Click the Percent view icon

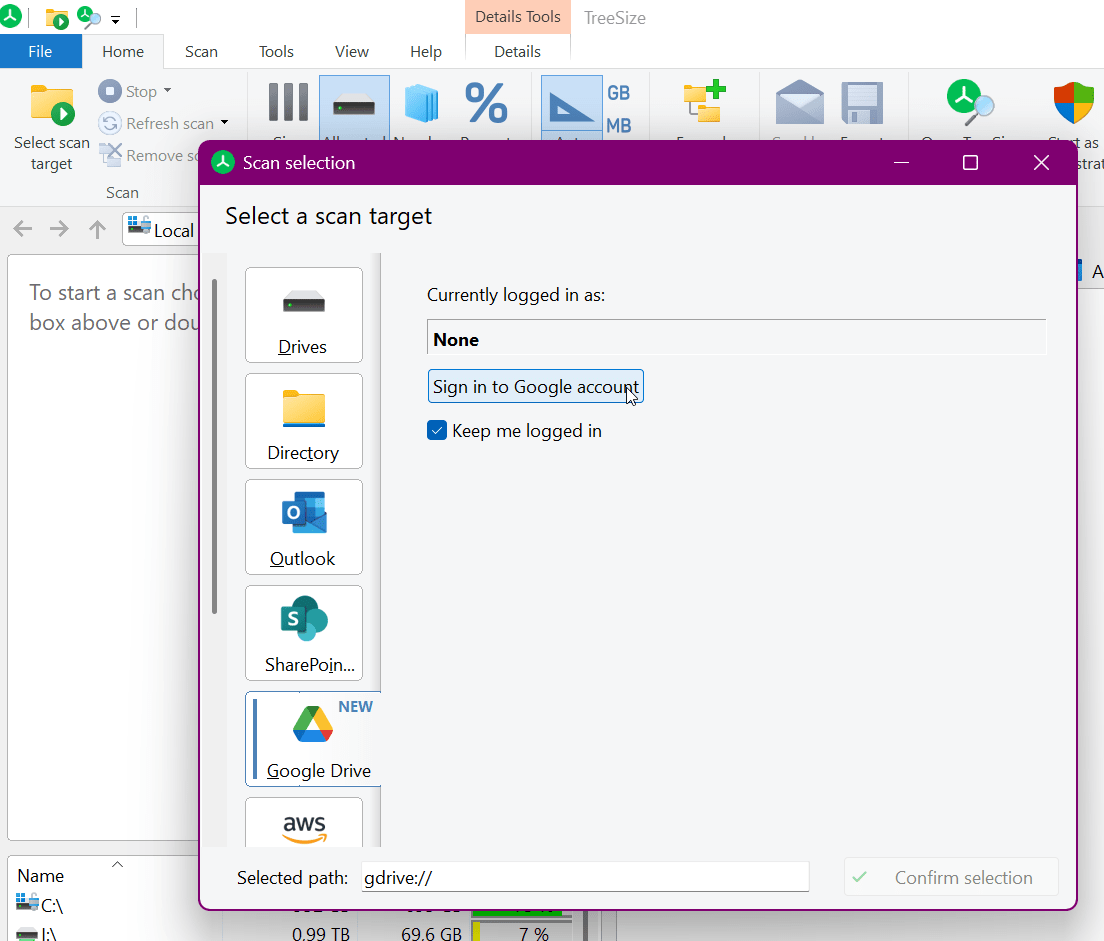(486, 105)
